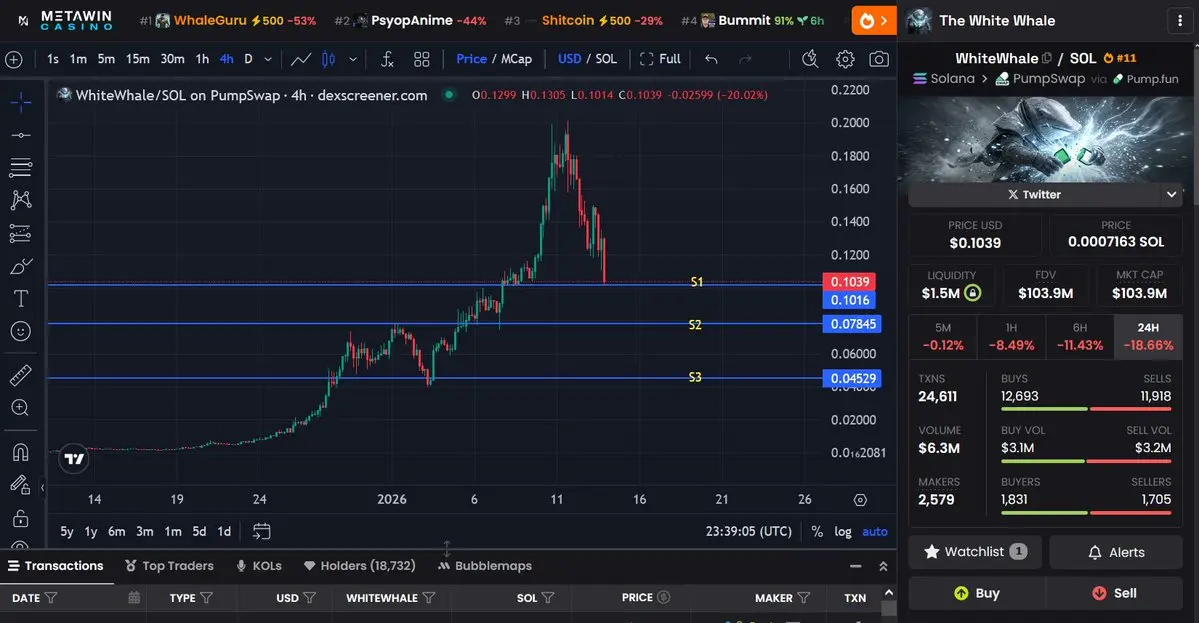
Task: Select the 24H stats tab
Action: point(1148,336)
